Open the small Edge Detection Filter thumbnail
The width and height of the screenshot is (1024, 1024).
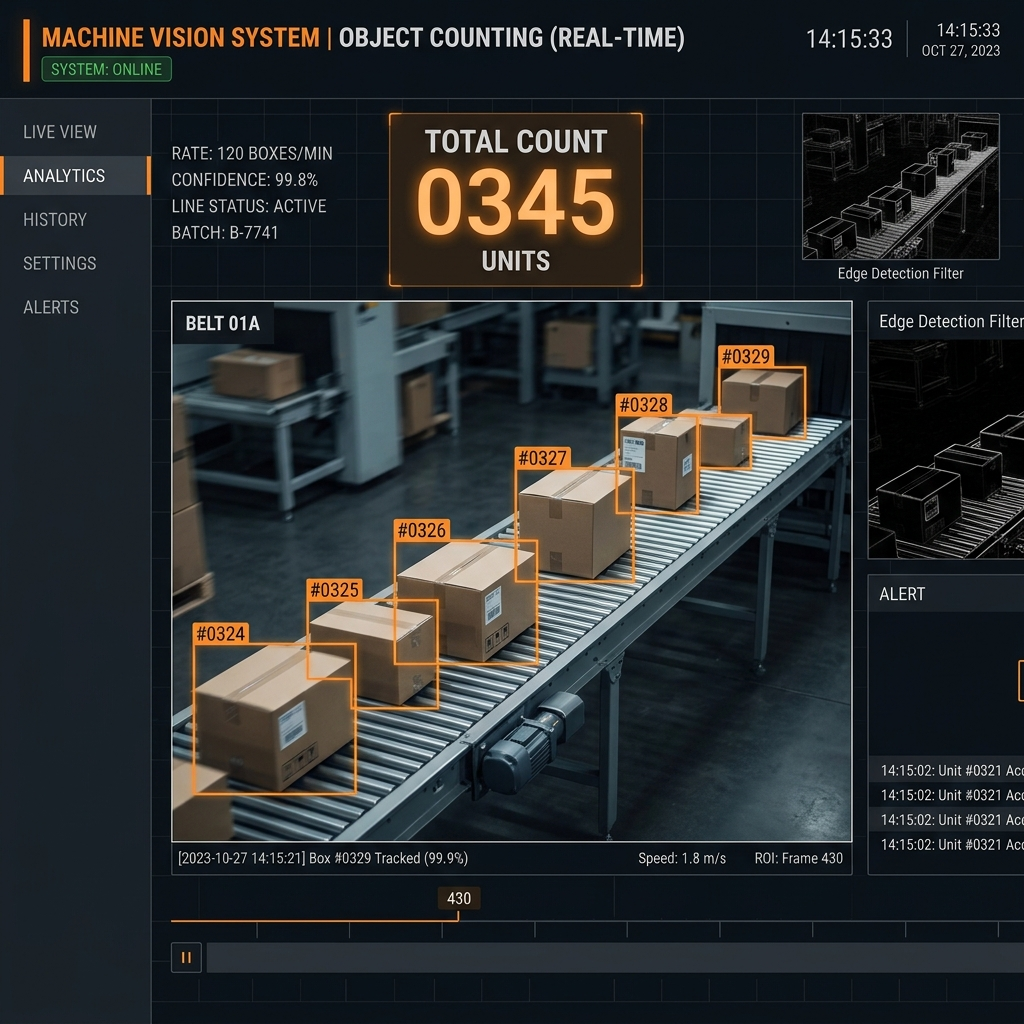901,187
